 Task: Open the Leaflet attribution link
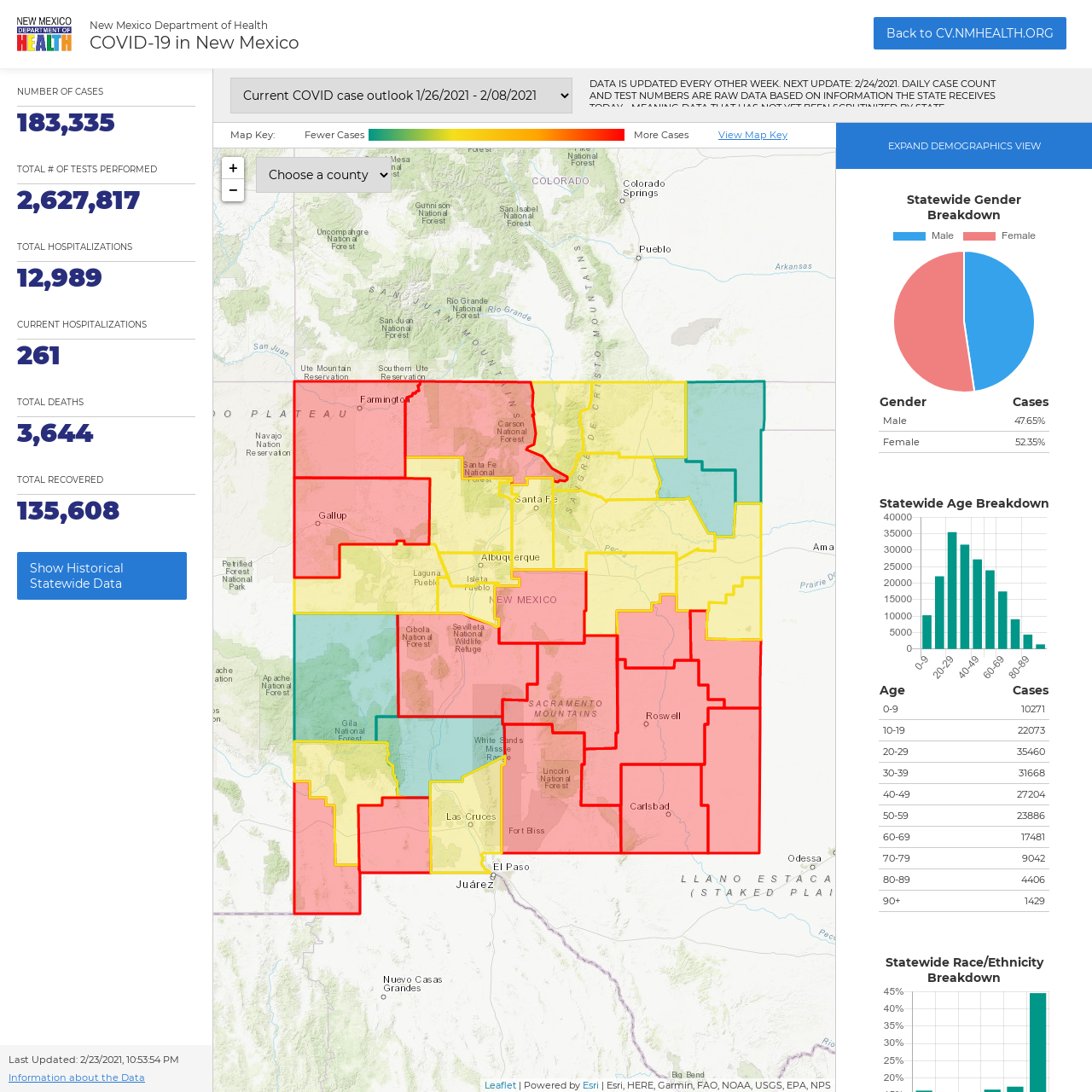(x=500, y=1085)
